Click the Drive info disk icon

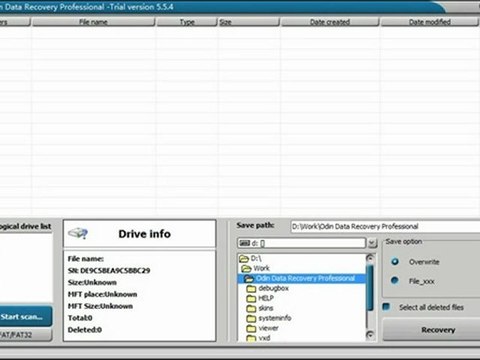[78, 233]
